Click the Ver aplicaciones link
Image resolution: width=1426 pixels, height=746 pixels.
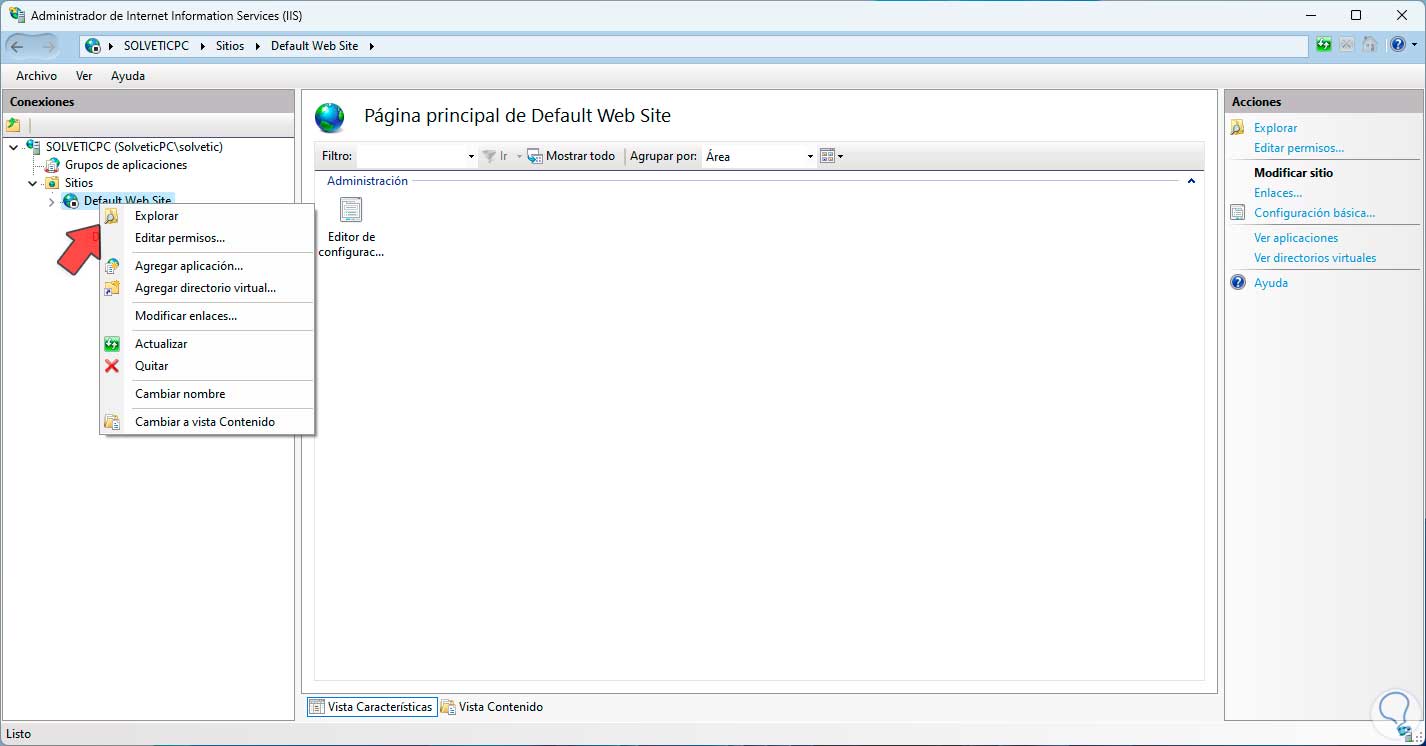tap(1296, 238)
